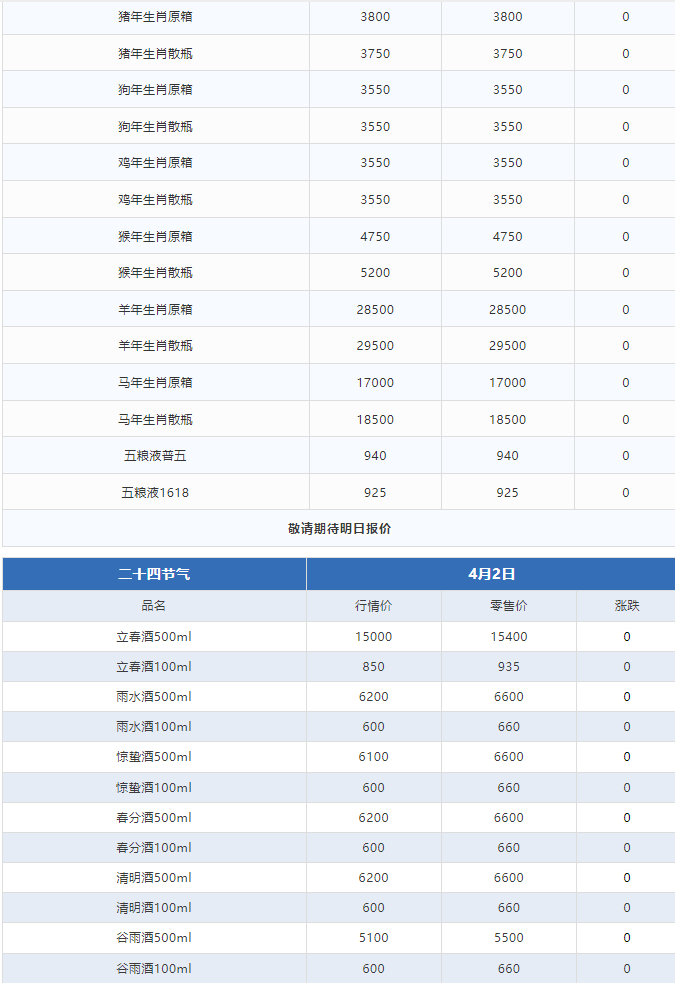Select the 660 retail price of 春分酒100ml

click(508, 848)
